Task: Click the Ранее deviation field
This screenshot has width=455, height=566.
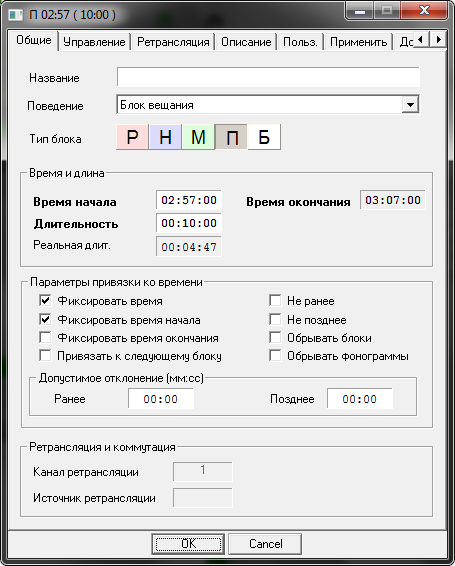Action: pyautogui.click(x=161, y=399)
